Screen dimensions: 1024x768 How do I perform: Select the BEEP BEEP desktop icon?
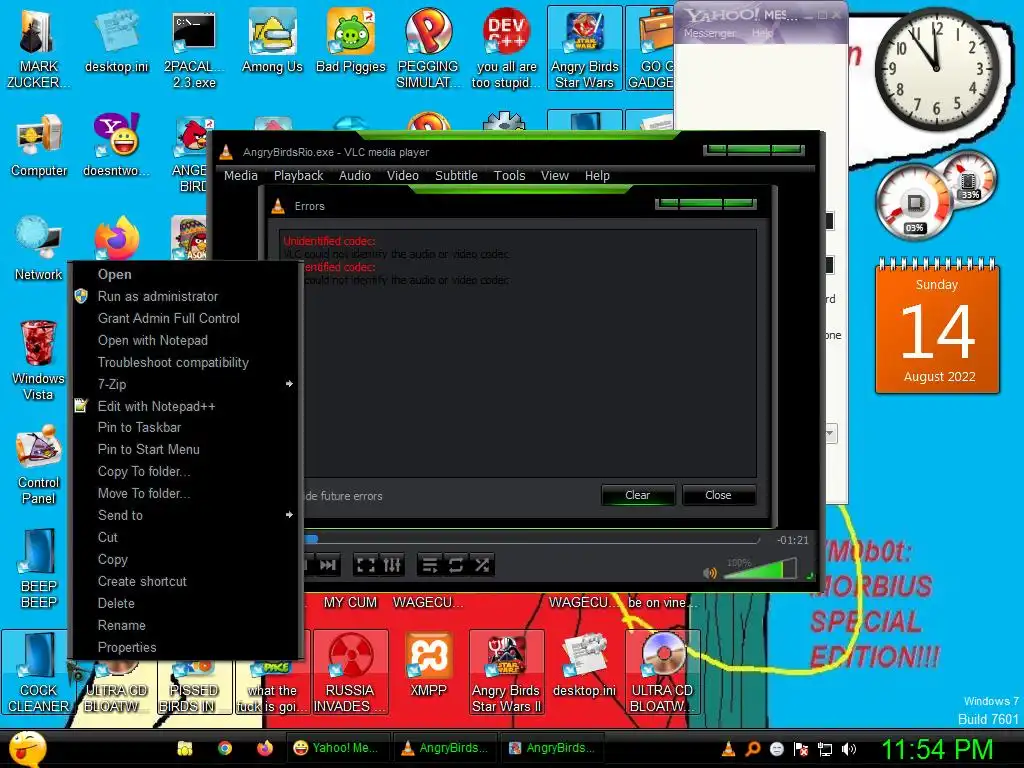39,568
